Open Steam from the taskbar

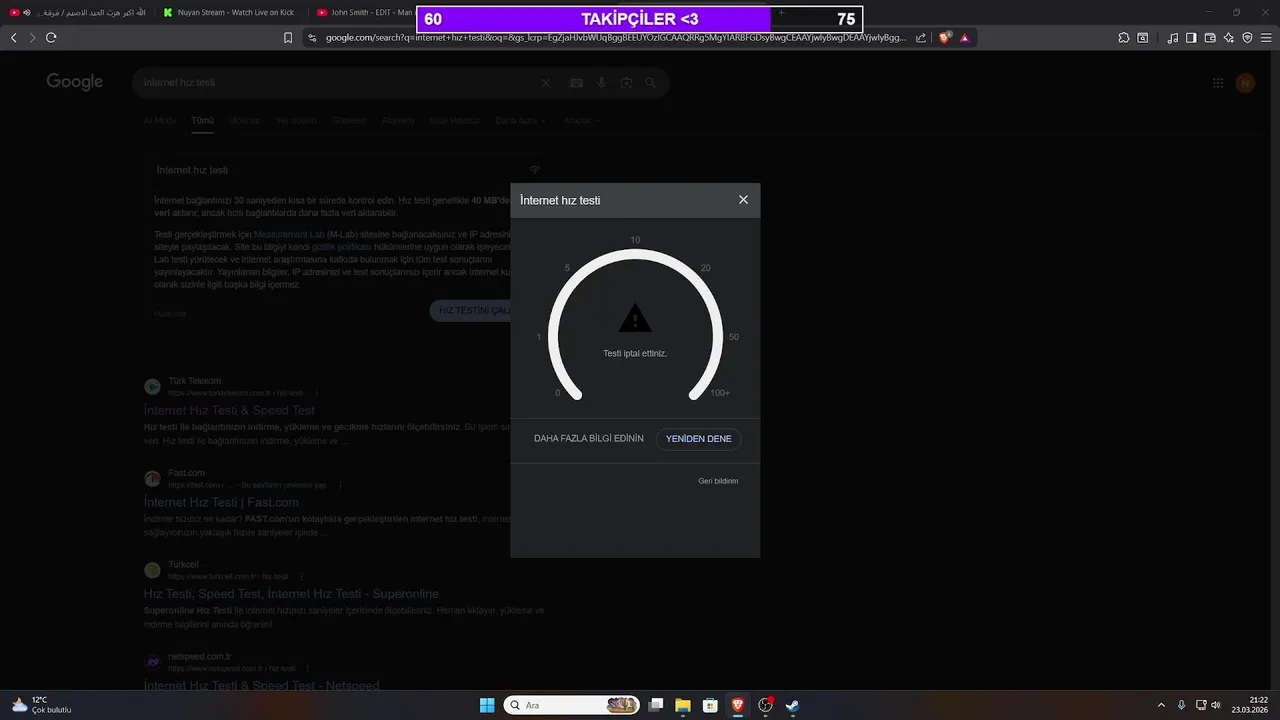[x=792, y=705]
